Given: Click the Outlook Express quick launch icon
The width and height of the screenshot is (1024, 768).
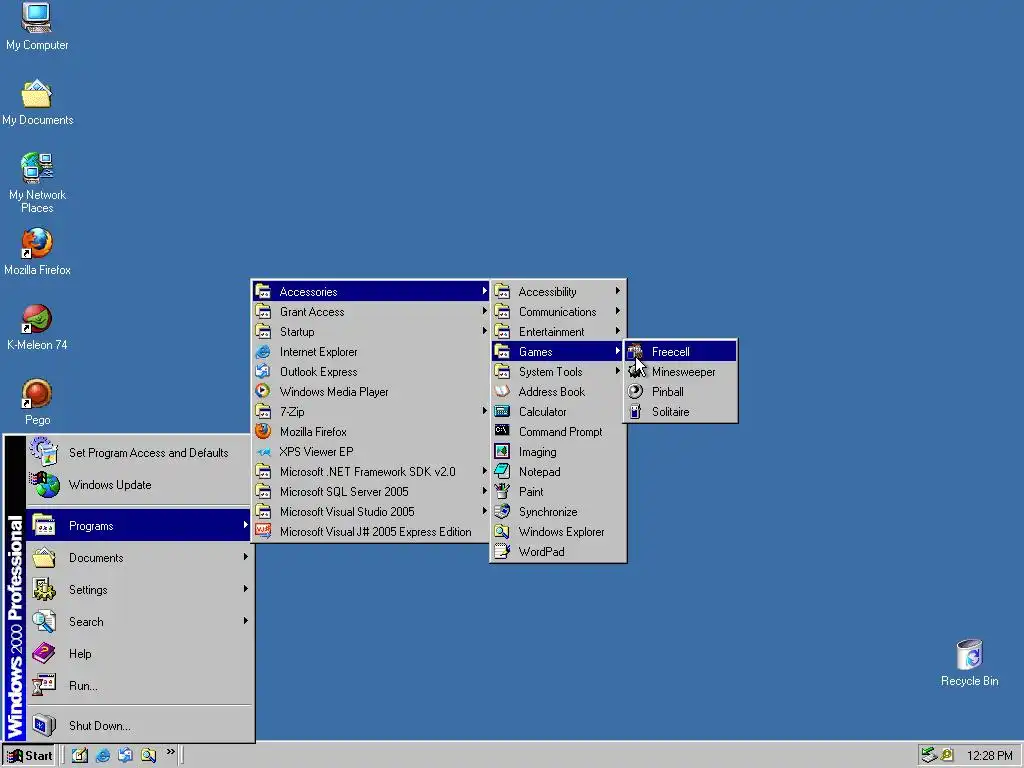Looking at the screenshot, I should 125,756.
